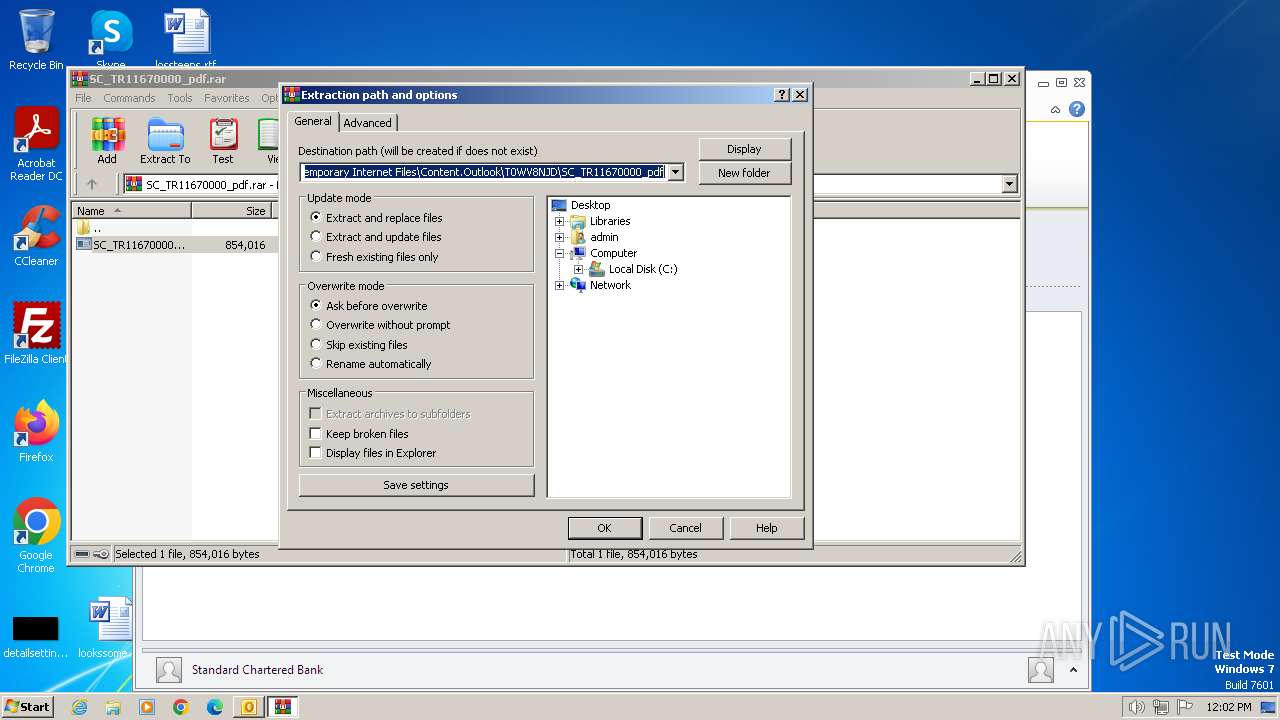
Task: Select the detailsettin desktop file
Action: [35, 636]
